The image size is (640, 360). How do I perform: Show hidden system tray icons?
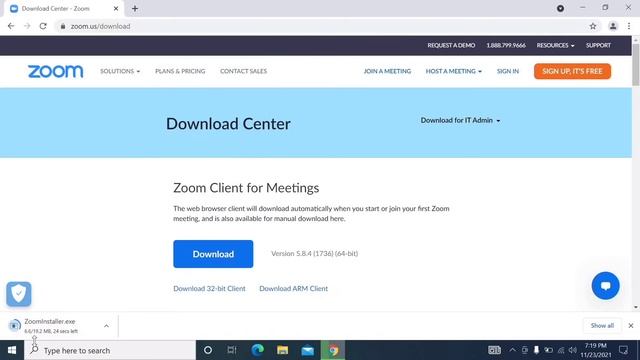[512, 350]
